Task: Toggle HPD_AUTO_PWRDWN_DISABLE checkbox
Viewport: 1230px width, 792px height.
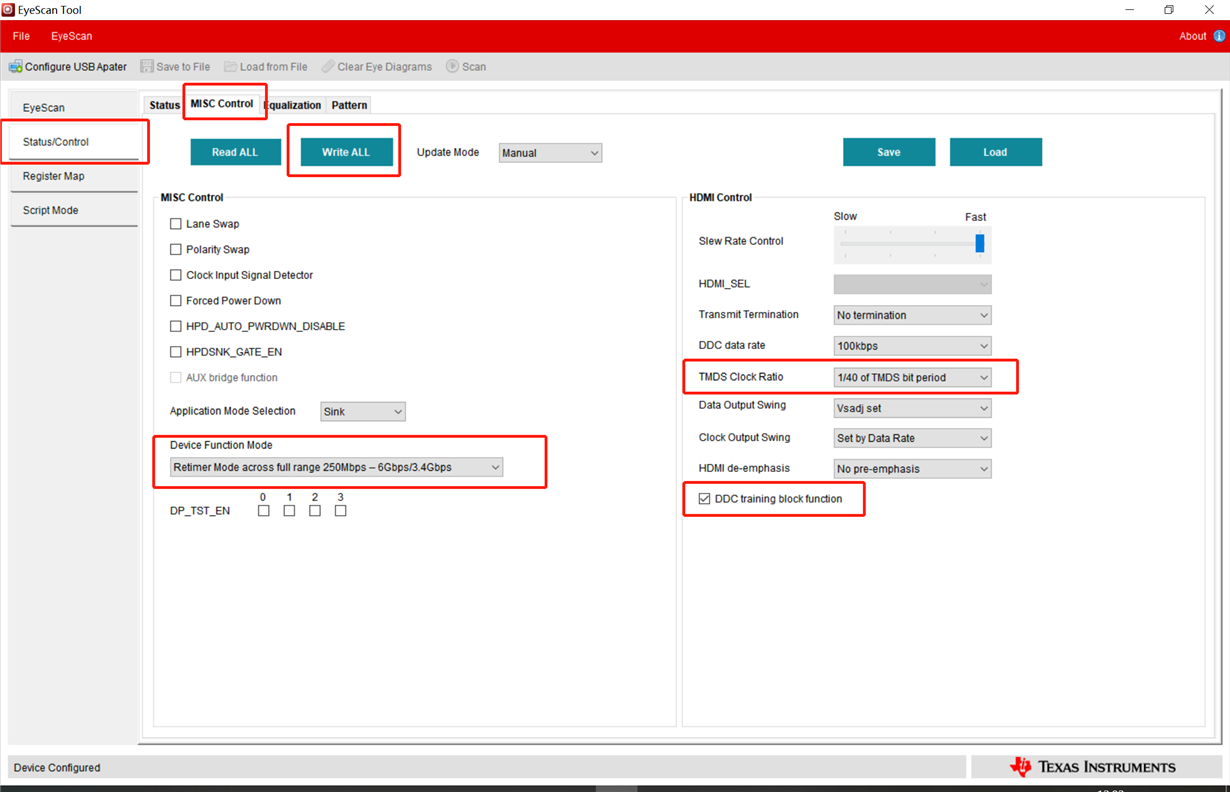Action: tap(176, 326)
